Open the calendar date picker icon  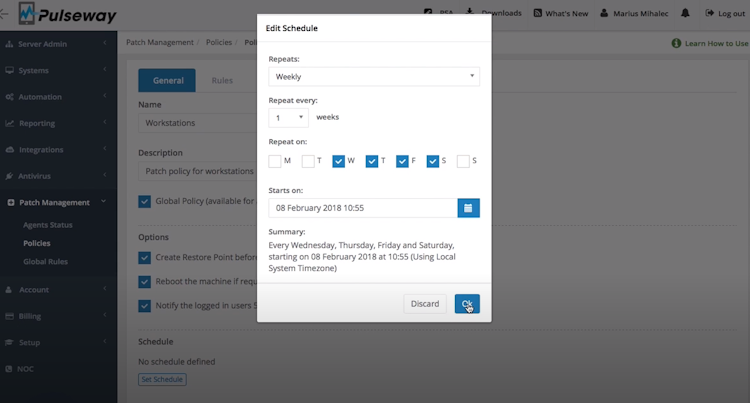pos(468,208)
